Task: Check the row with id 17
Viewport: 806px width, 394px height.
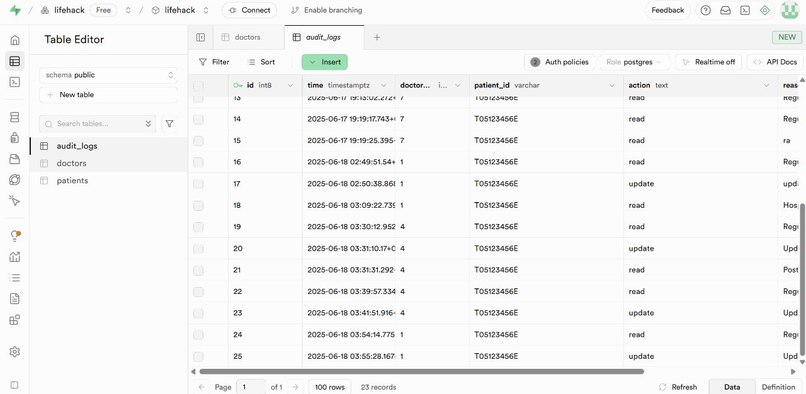Action: 198,184
